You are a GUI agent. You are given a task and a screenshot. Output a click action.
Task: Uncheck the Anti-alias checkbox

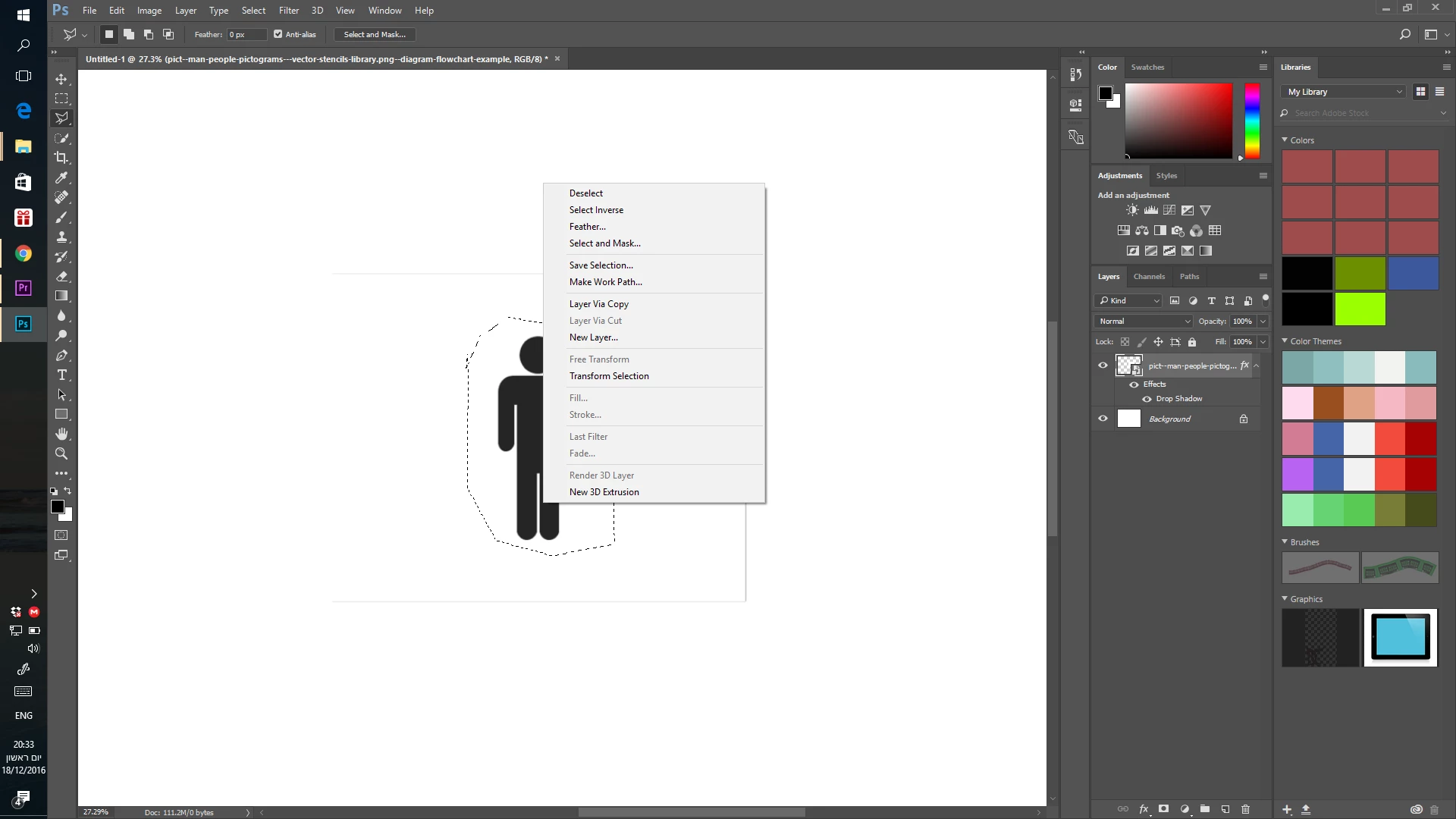pos(278,34)
